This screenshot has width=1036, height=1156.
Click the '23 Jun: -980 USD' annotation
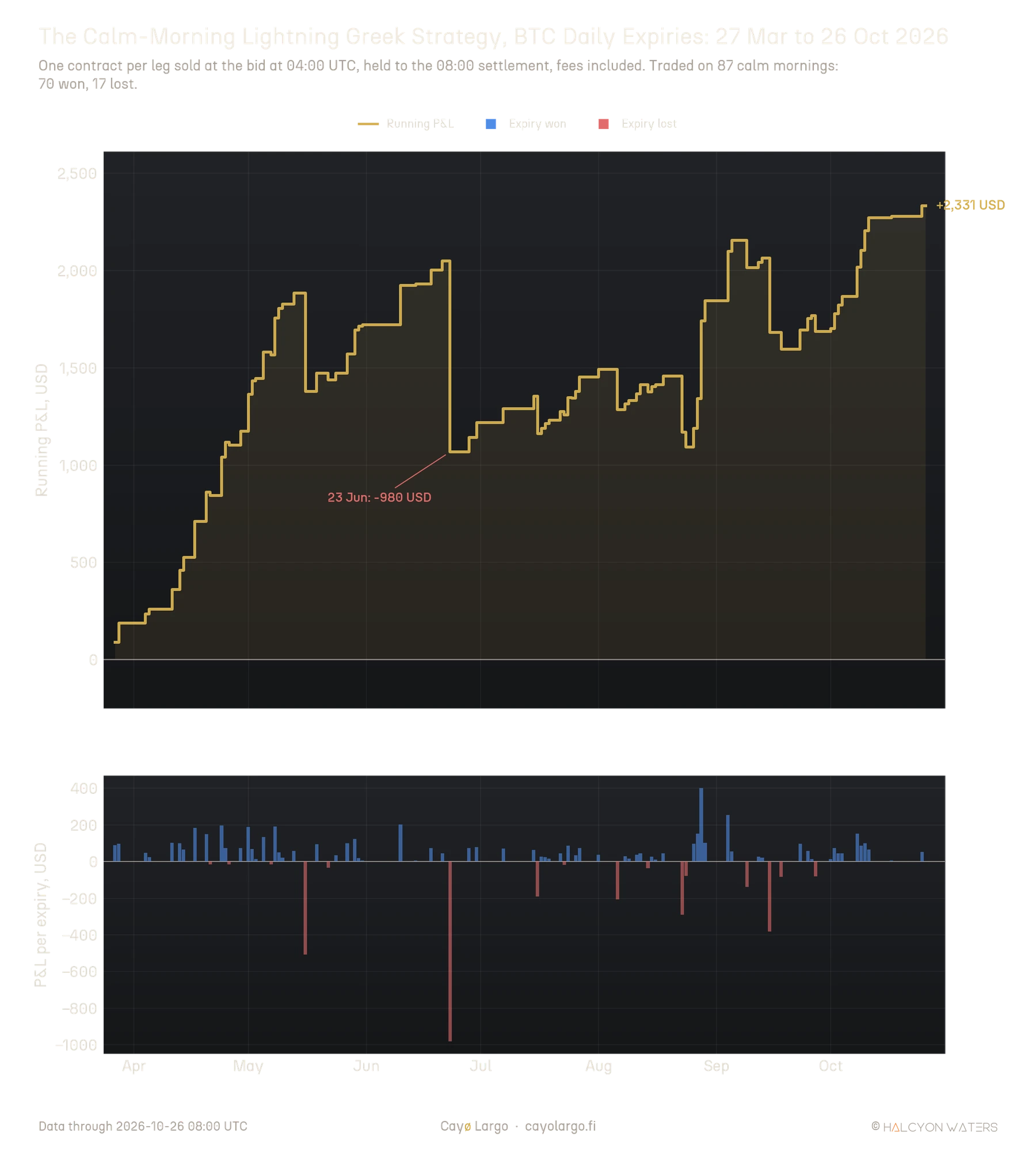[x=379, y=497]
